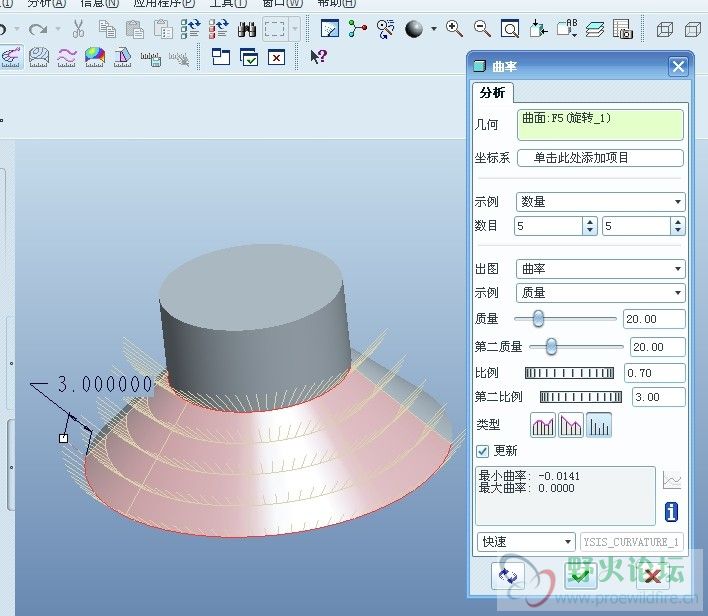
Task: Click the 比例 value field 0.70
Action: (x=654, y=373)
